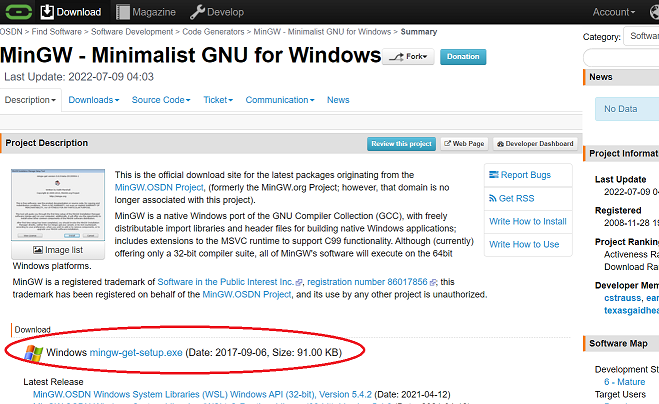Viewport: 659px width, 404px height.
Task: Click the OSDN logo icon
Action: [x=17, y=12]
